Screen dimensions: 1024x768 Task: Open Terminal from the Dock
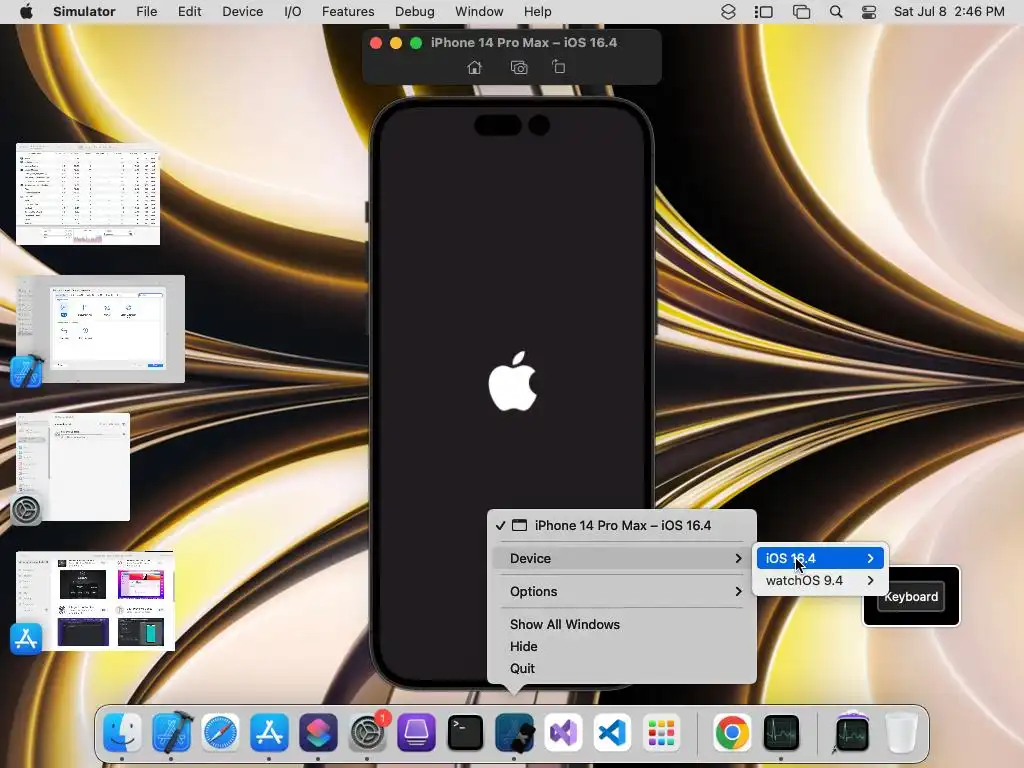[465, 733]
